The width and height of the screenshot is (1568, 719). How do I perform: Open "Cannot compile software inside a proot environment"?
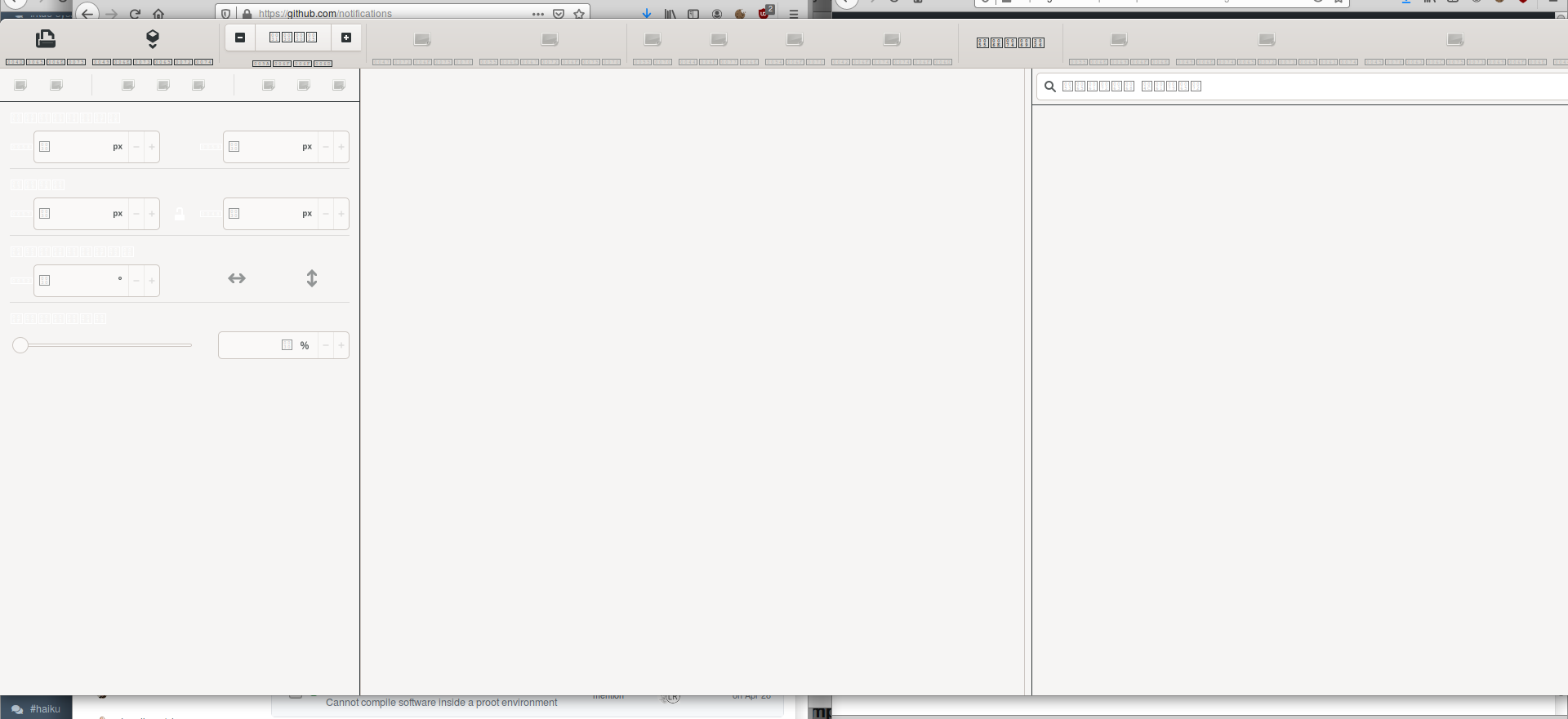(x=442, y=703)
